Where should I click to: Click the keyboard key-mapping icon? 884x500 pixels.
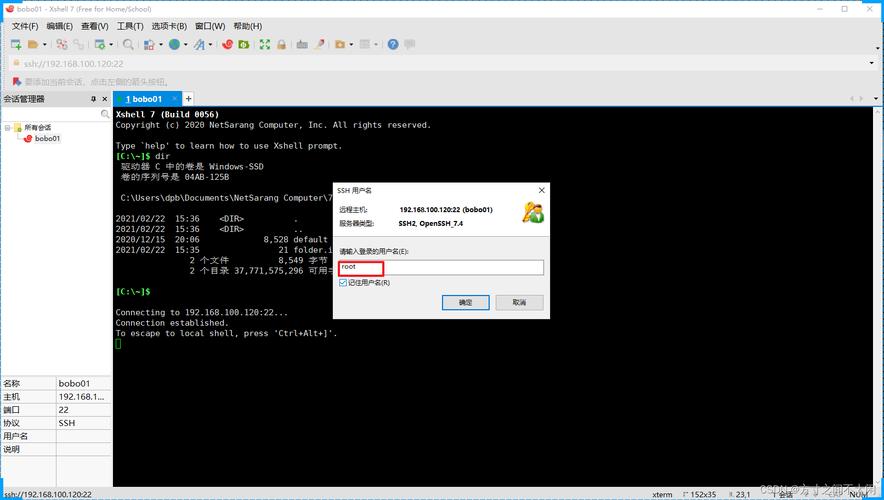point(302,44)
